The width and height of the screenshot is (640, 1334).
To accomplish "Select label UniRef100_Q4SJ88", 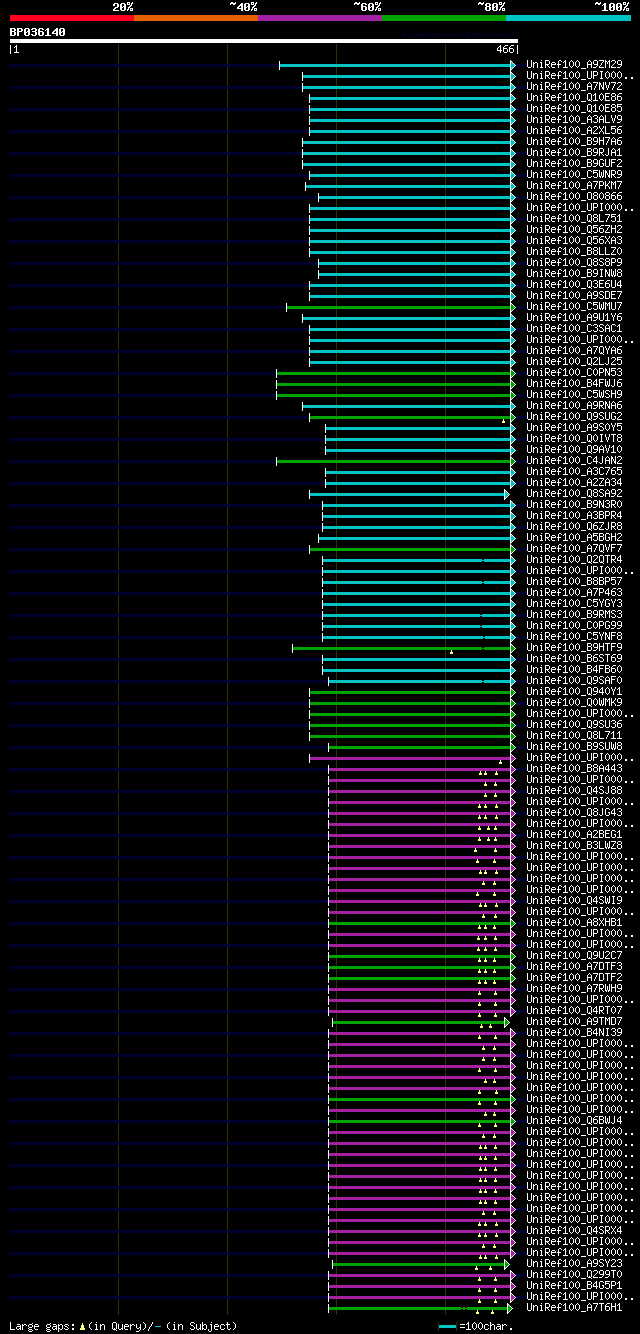I will coord(574,791).
